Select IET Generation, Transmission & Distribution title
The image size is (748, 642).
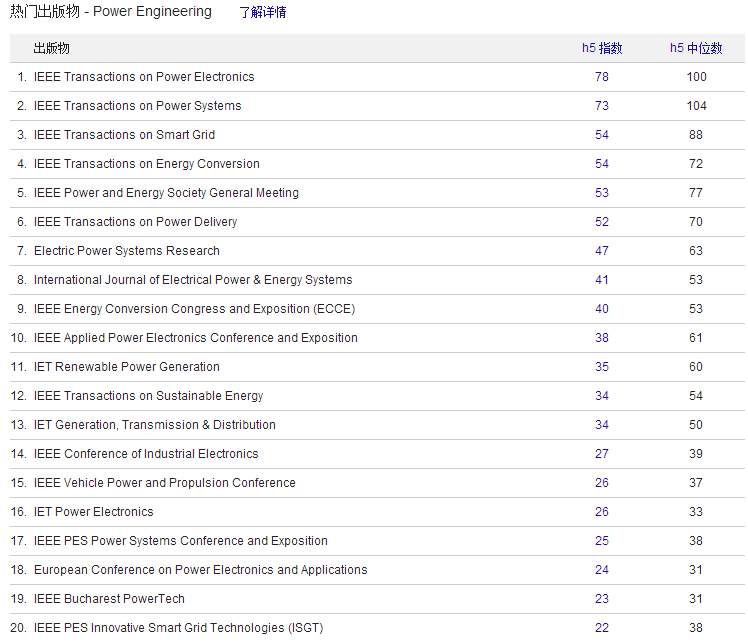[x=155, y=425]
